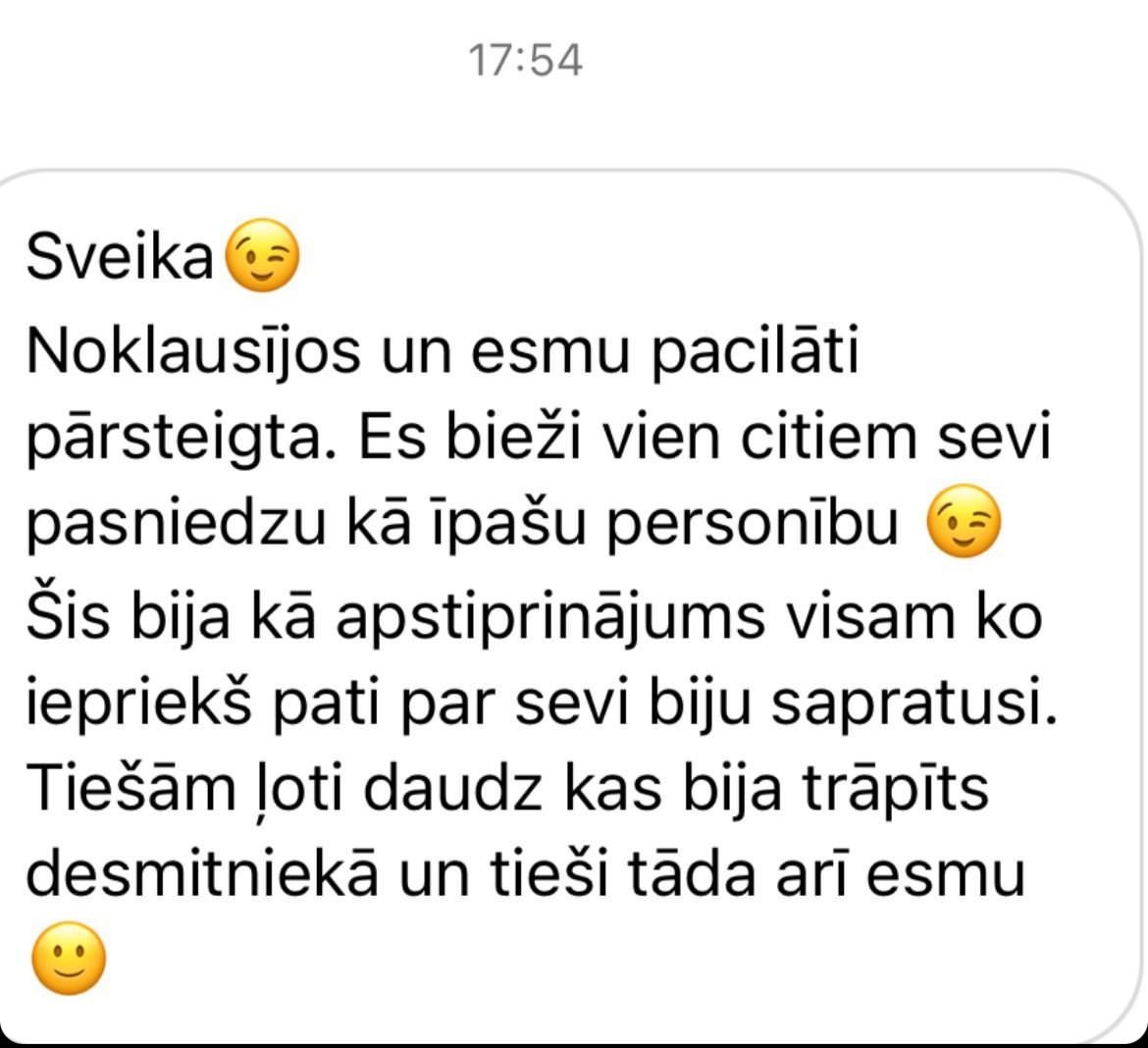Click the smiling emoji ending the message
Screen dimensions: 1148x1048
click(69, 958)
